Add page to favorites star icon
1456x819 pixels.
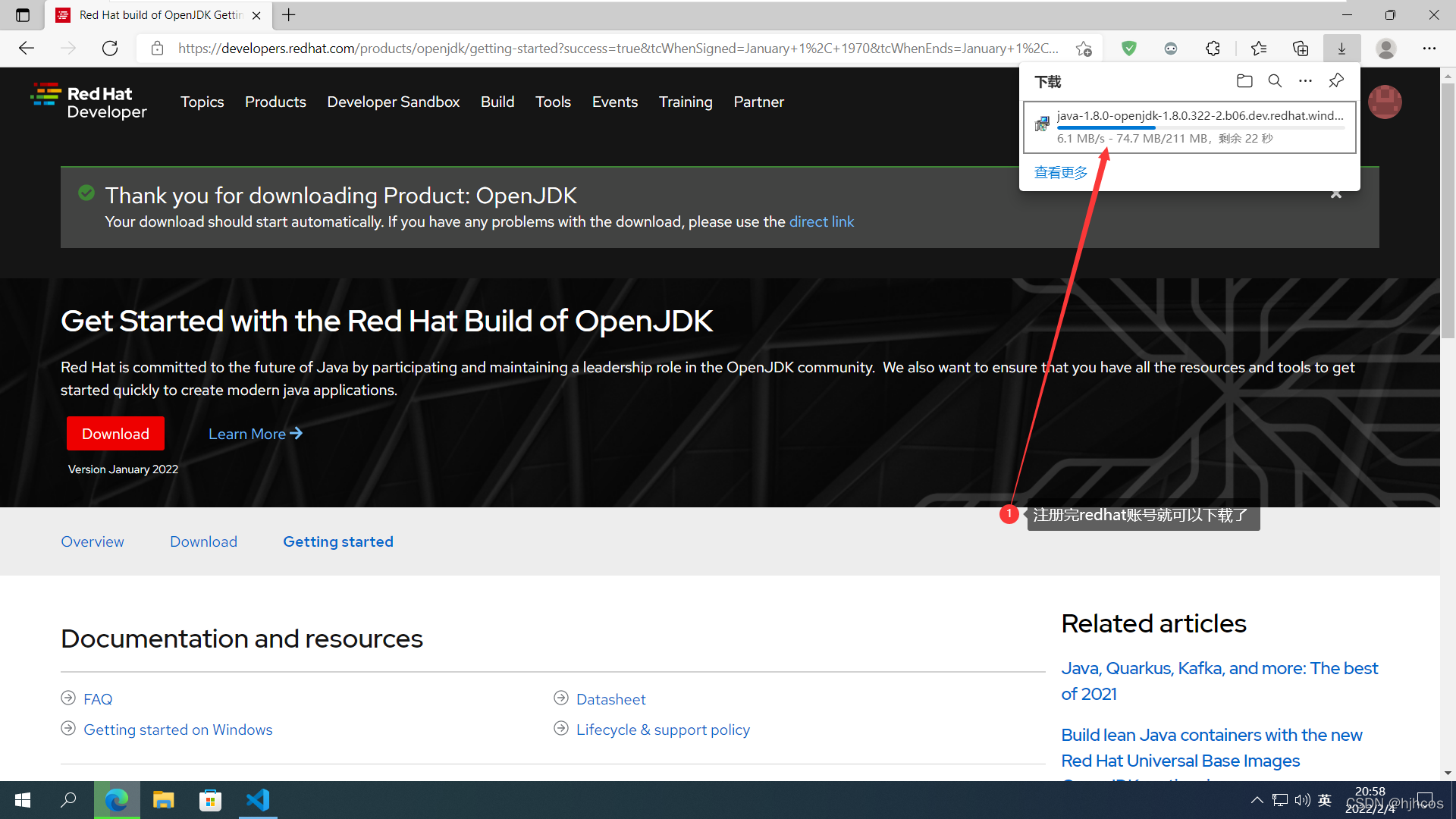(x=1084, y=49)
